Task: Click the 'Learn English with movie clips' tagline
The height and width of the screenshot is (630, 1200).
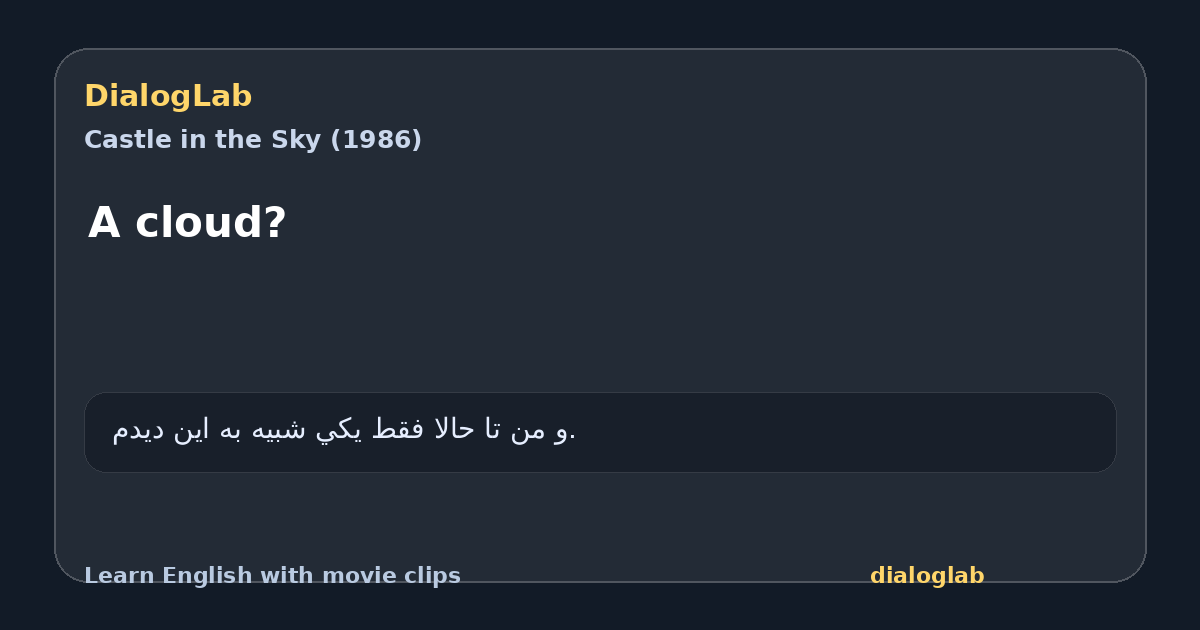Action: coord(272,576)
